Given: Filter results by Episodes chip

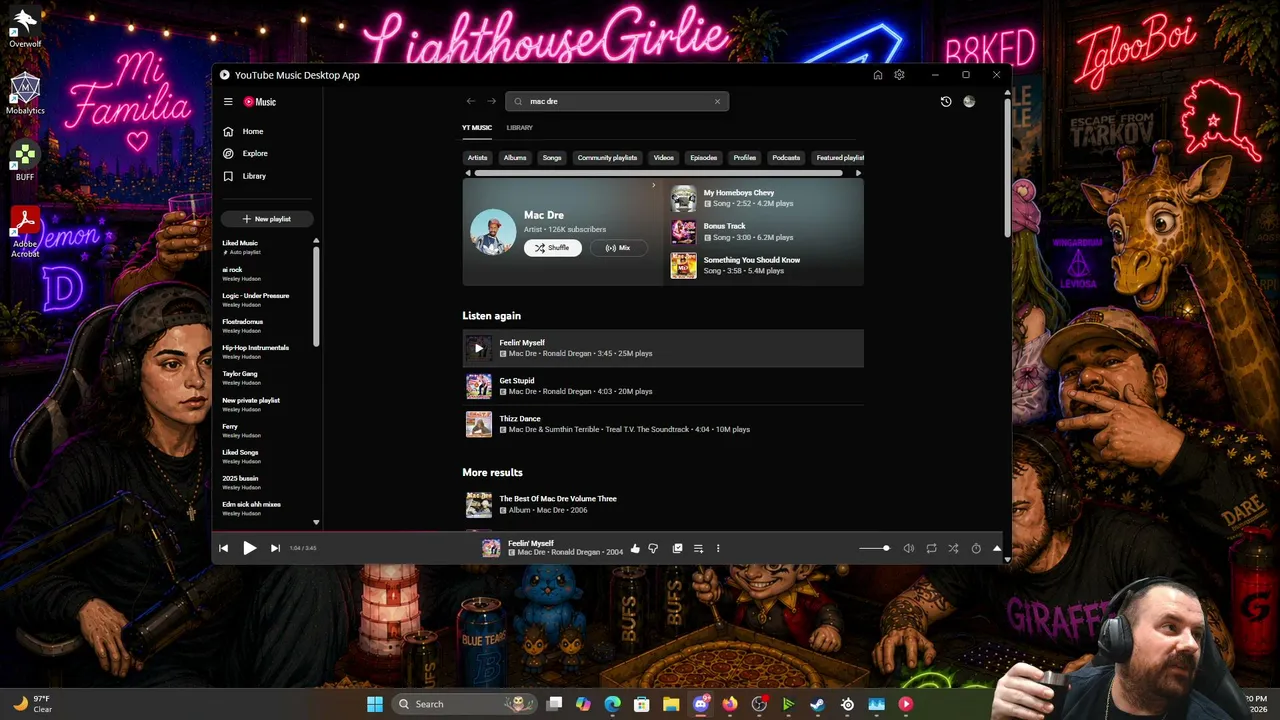Looking at the screenshot, I should pos(704,158).
